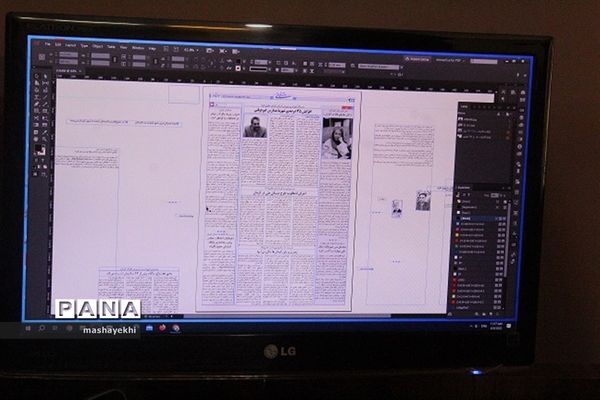Click the Publish Online button
The image size is (600, 400).
[x=418, y=59]
